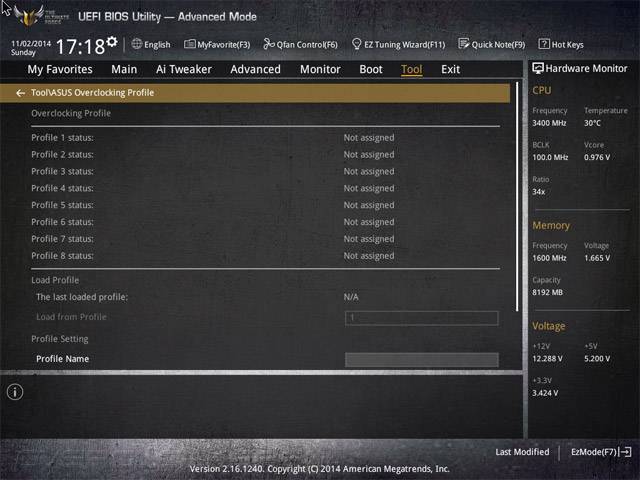
Task: Click the Hot Keys question mark icon
Action: tap(544, 44)
